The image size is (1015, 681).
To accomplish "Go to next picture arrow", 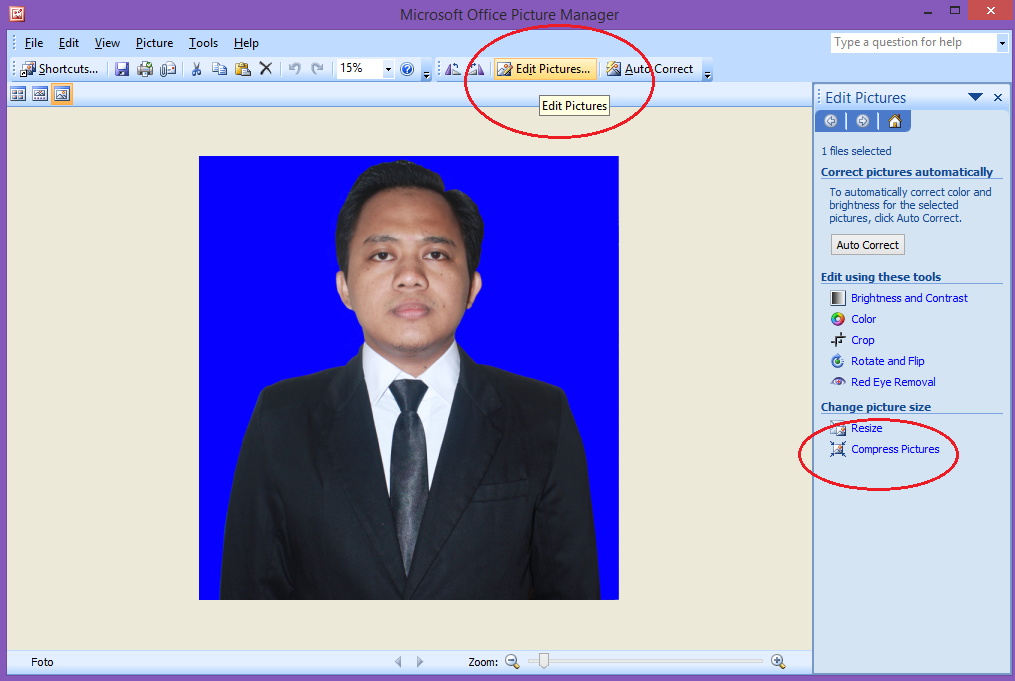I will (419, 662).
